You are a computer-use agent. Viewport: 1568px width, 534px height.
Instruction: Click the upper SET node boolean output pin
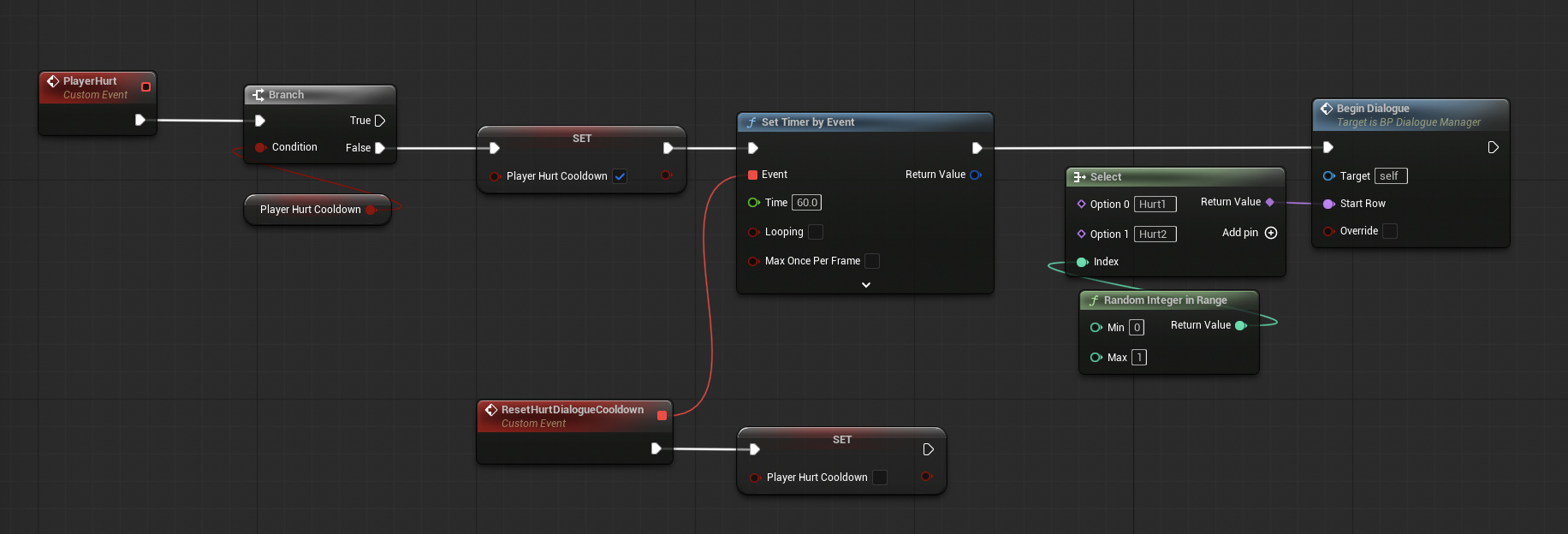click(x=666, y=175)
